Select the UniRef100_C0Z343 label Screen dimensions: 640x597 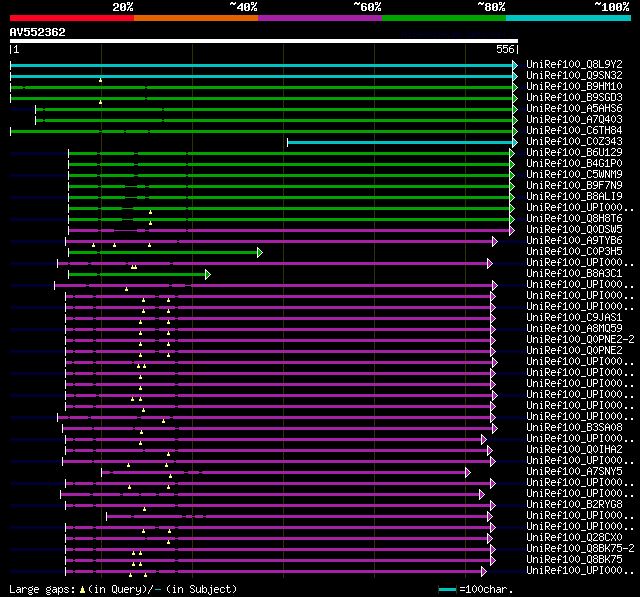[574, 142]
